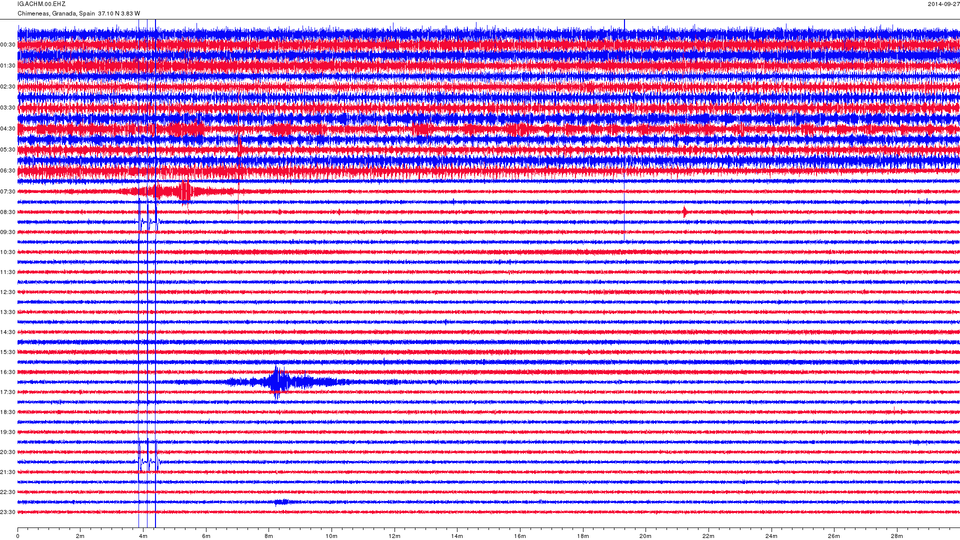This screenshot has width=960, height=540.
Task: Select the 00:30 time label
Action: [7, 45]
